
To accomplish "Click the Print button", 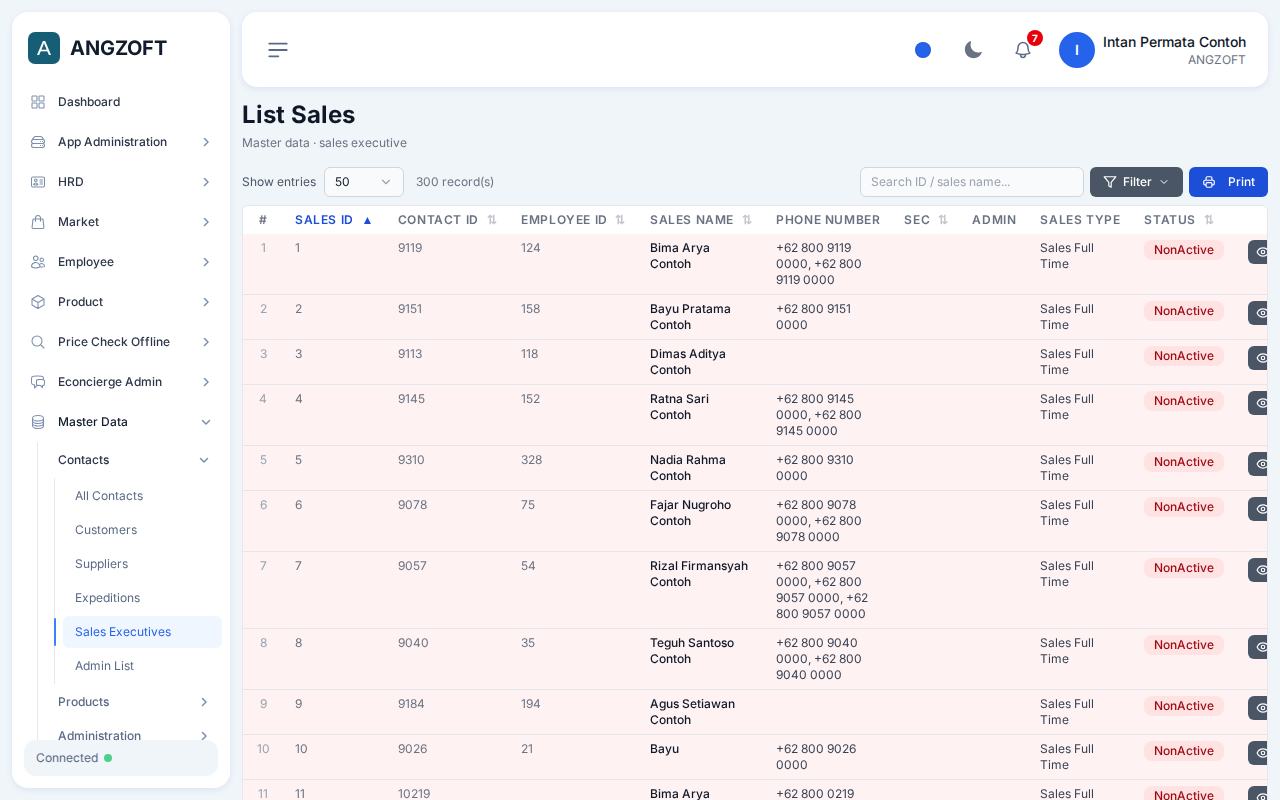I will (1228, 182).
